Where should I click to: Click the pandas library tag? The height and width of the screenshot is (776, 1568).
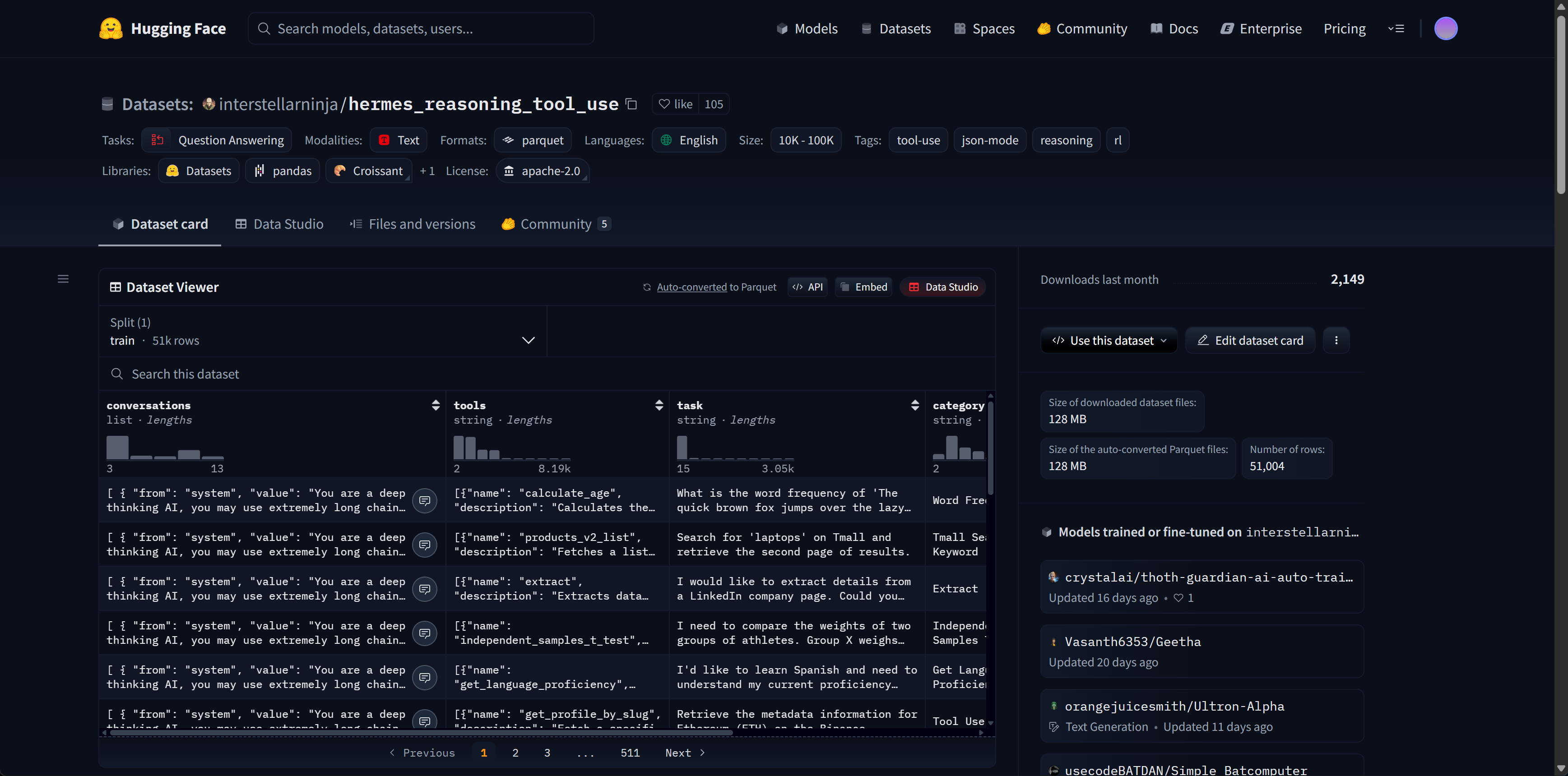point(283,171)
